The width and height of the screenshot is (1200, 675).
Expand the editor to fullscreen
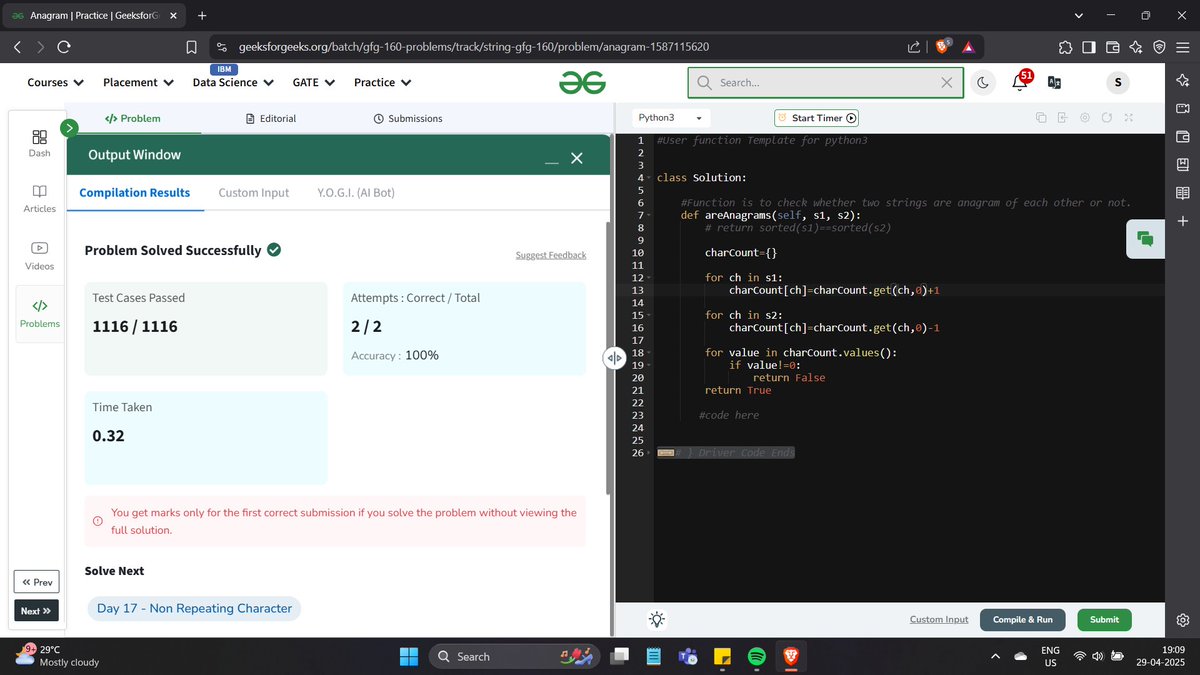click(1129, 118)
